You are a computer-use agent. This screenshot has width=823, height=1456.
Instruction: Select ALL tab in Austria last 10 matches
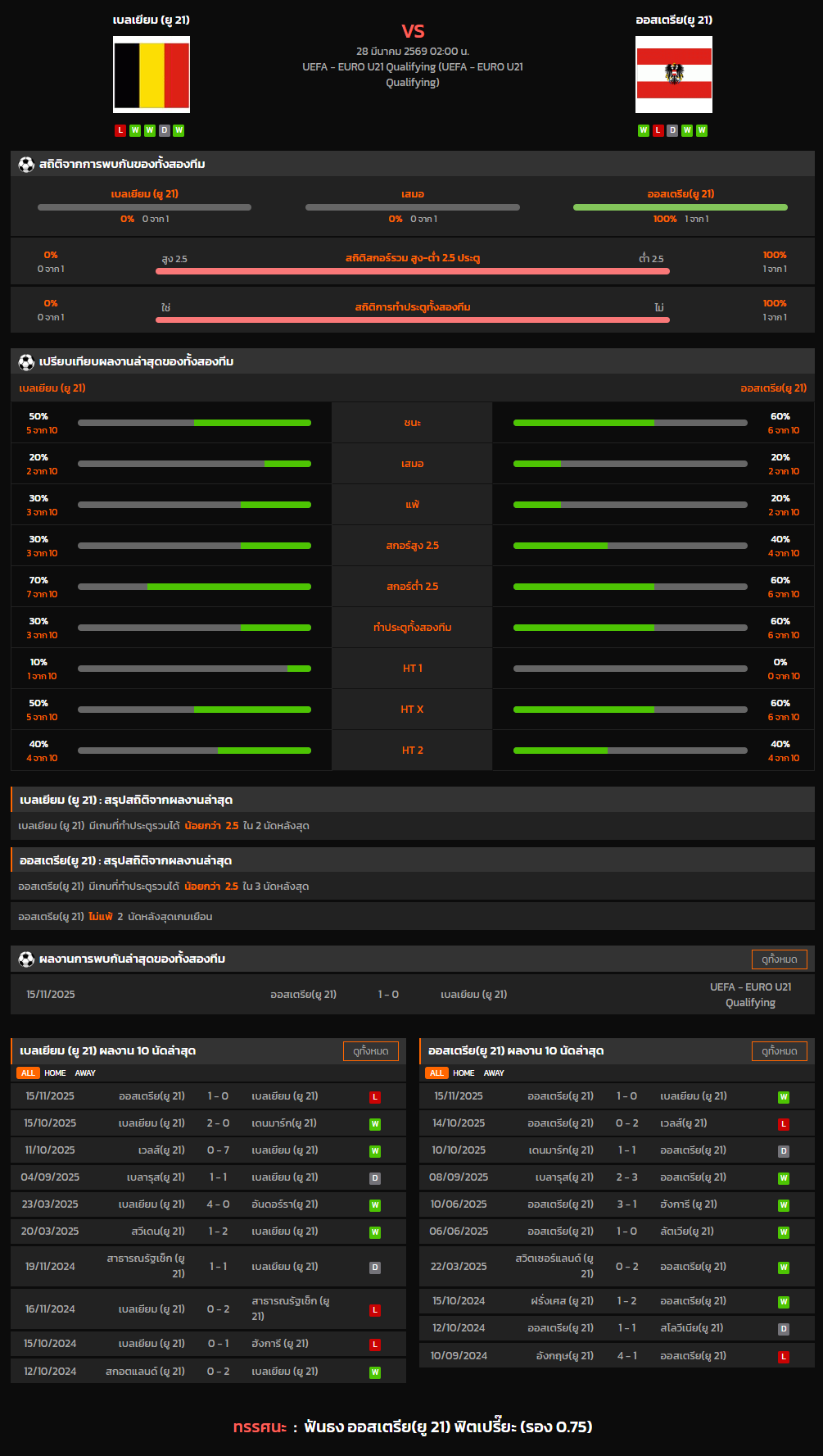coord(436,1073)
